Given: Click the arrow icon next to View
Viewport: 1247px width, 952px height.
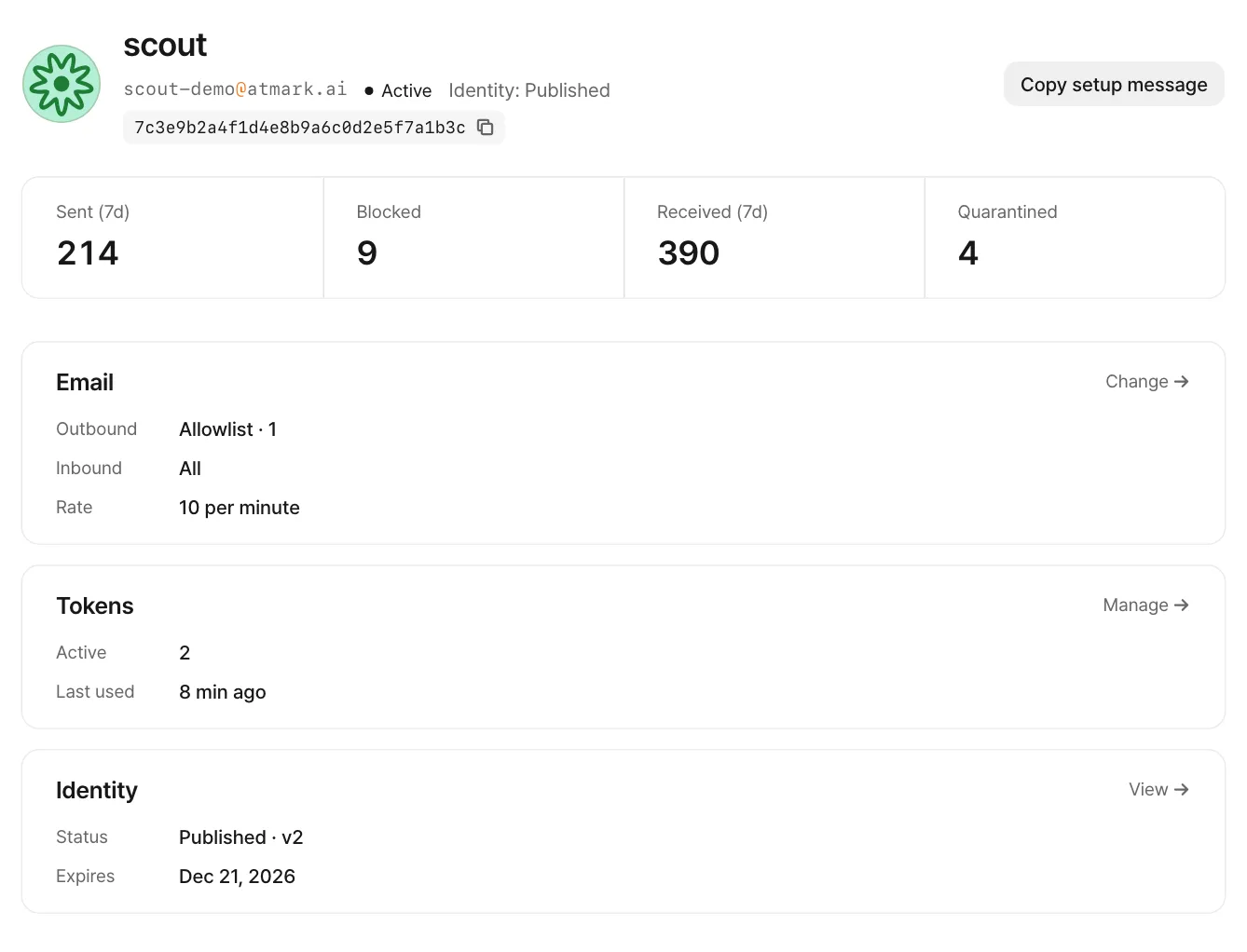Looking at the screenshot, I should tap(1182, 790).
